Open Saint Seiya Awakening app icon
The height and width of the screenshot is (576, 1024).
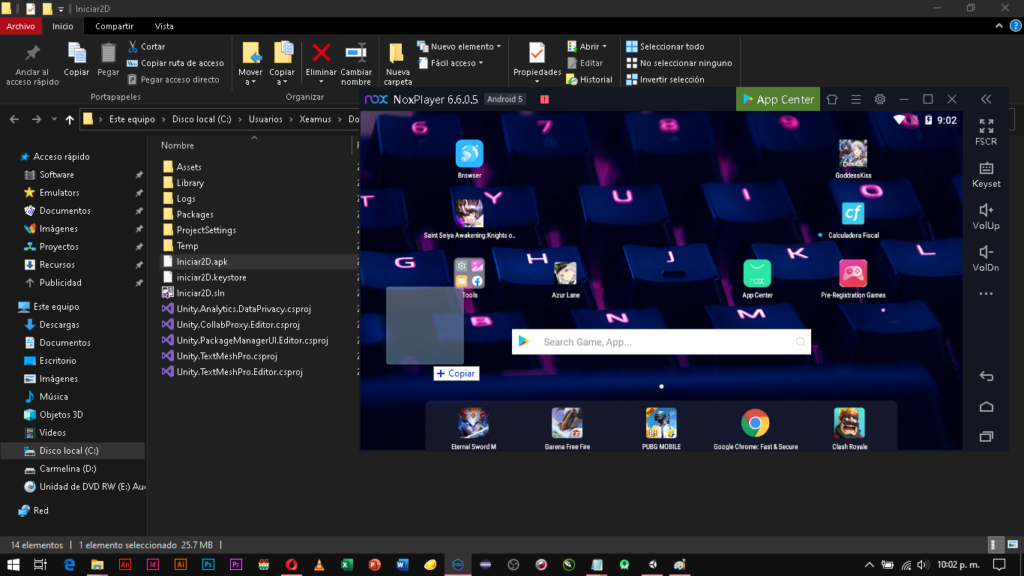(x=469, y=213)
